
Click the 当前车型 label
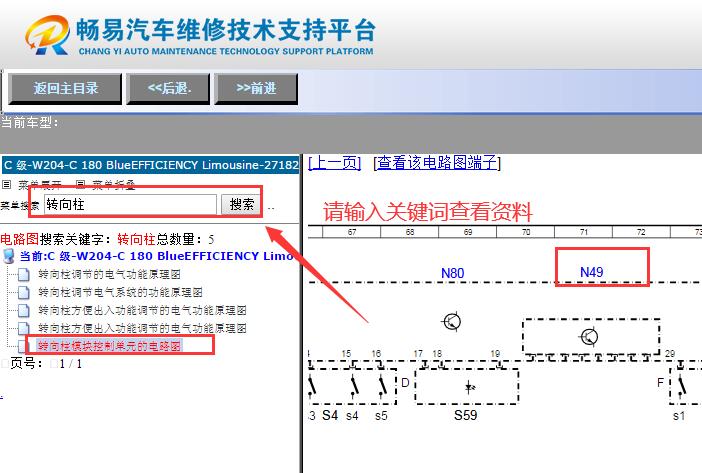click(30, 122)
